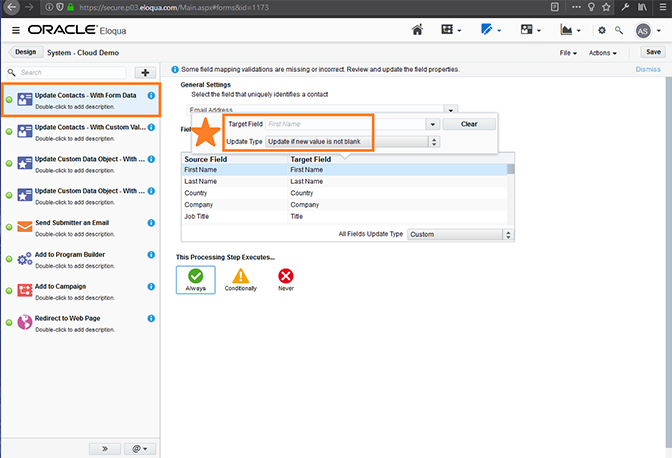Select the Job Title source field row

point(234,216)
